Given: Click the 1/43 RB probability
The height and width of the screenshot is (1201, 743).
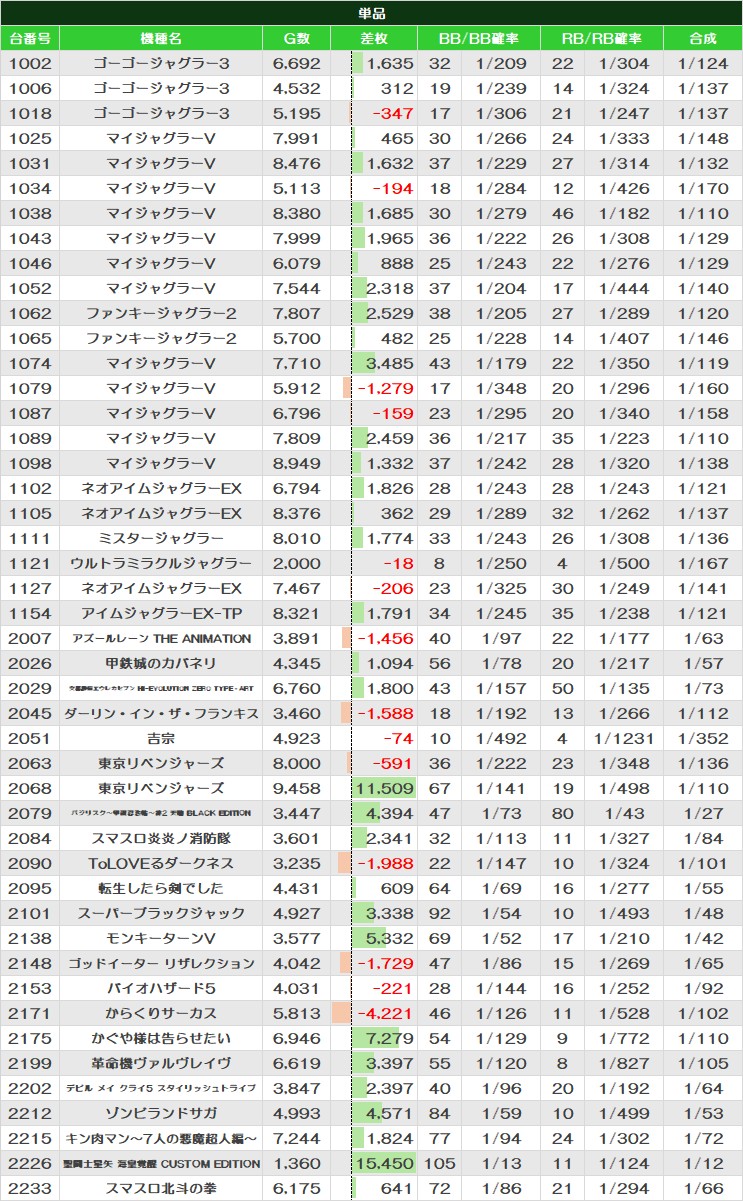Looking at the screenshot, I should coord(623,813).
